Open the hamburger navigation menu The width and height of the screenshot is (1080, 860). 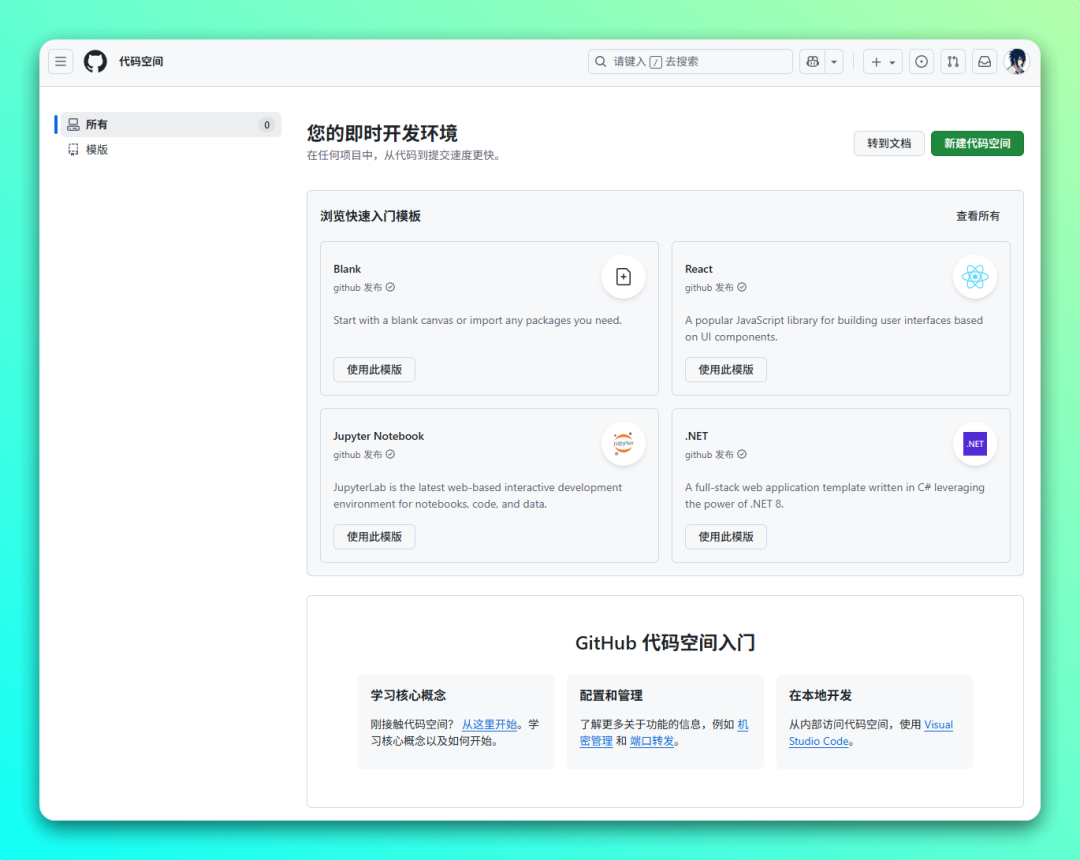pos(61,61)
